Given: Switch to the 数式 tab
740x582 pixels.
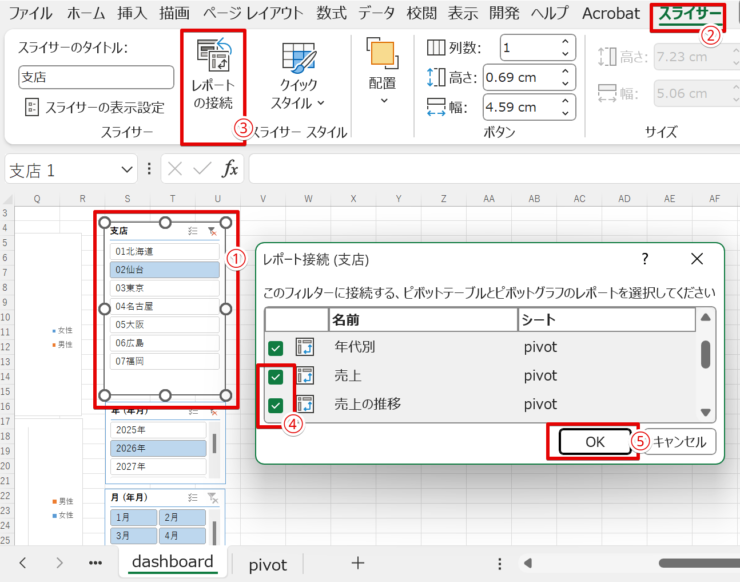Looking at the screenshot, I should (x=331, y=13).
